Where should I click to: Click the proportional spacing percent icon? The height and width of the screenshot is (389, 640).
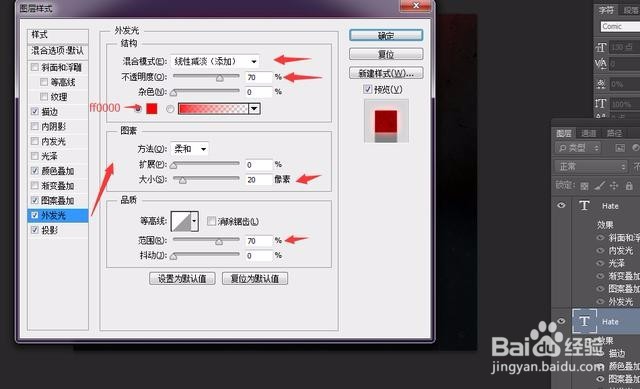pos(601,84)
